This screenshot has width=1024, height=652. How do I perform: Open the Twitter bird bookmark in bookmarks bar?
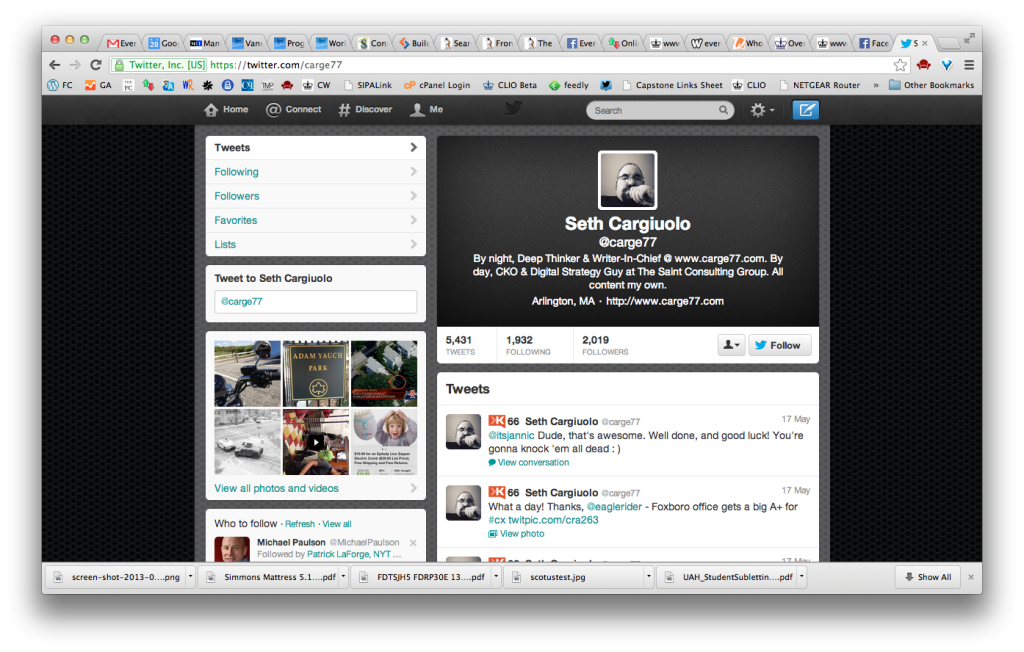tap(606, 85)
